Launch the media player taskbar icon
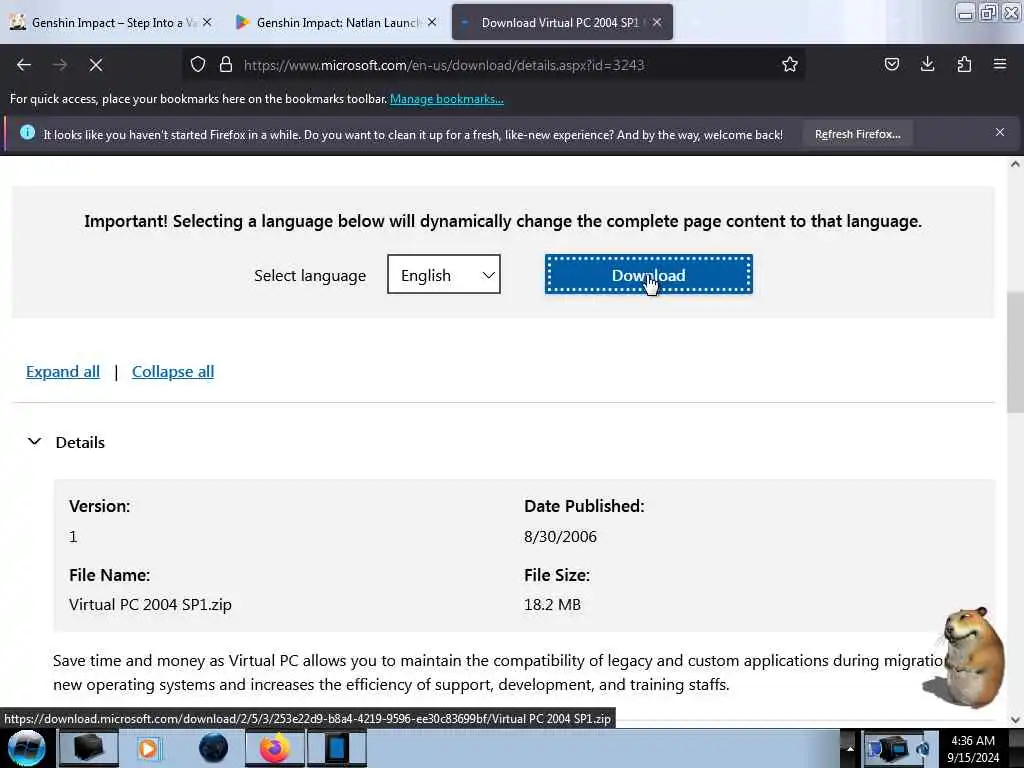 point(148,749)
